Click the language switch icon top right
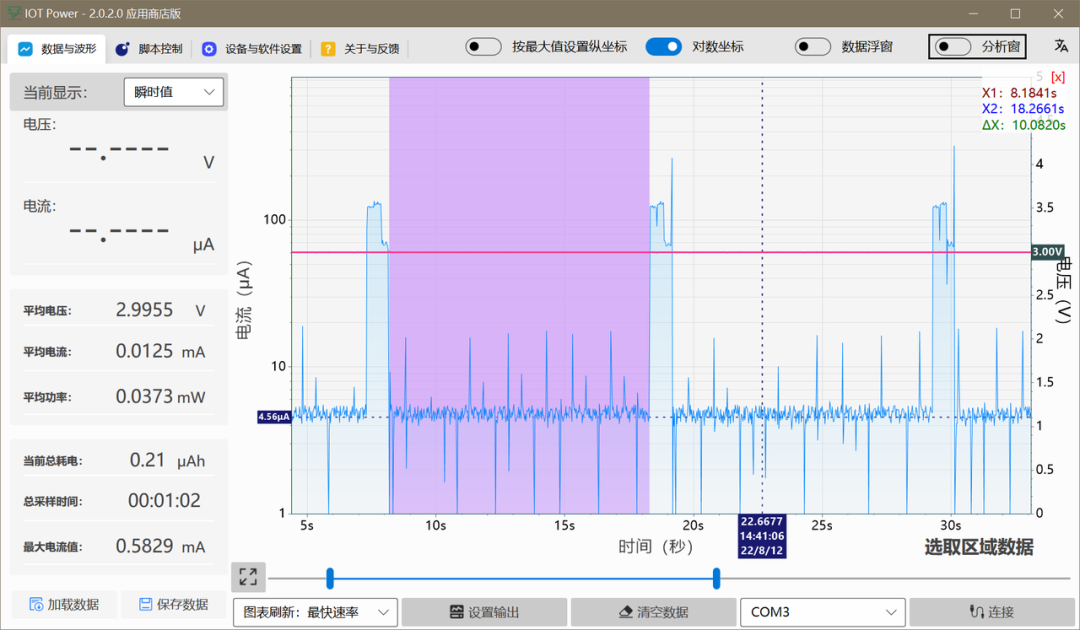The height and width of the screenshot is (630, 1080). pyautogui.click(x=1060, y=46)
